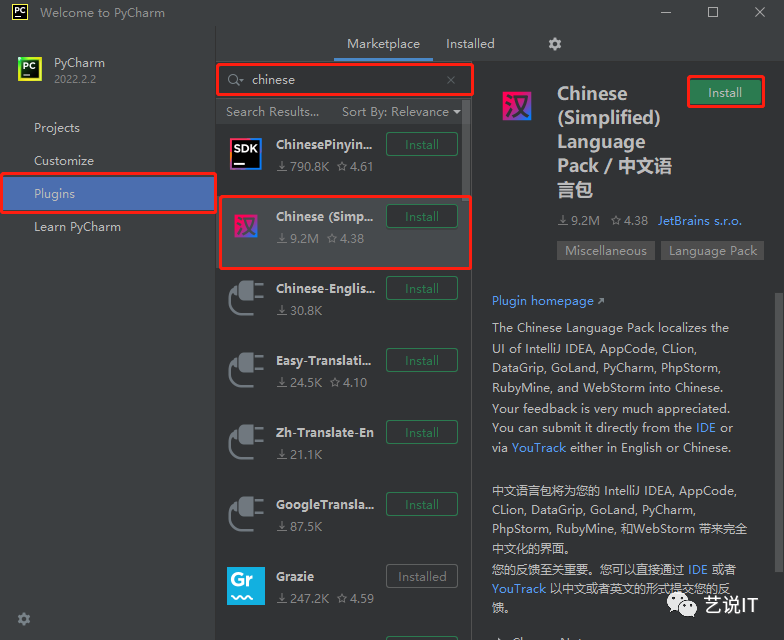Click the 9.2M downloads count in details pane
The image size is (784, 640).
click(x=579, y=220)
